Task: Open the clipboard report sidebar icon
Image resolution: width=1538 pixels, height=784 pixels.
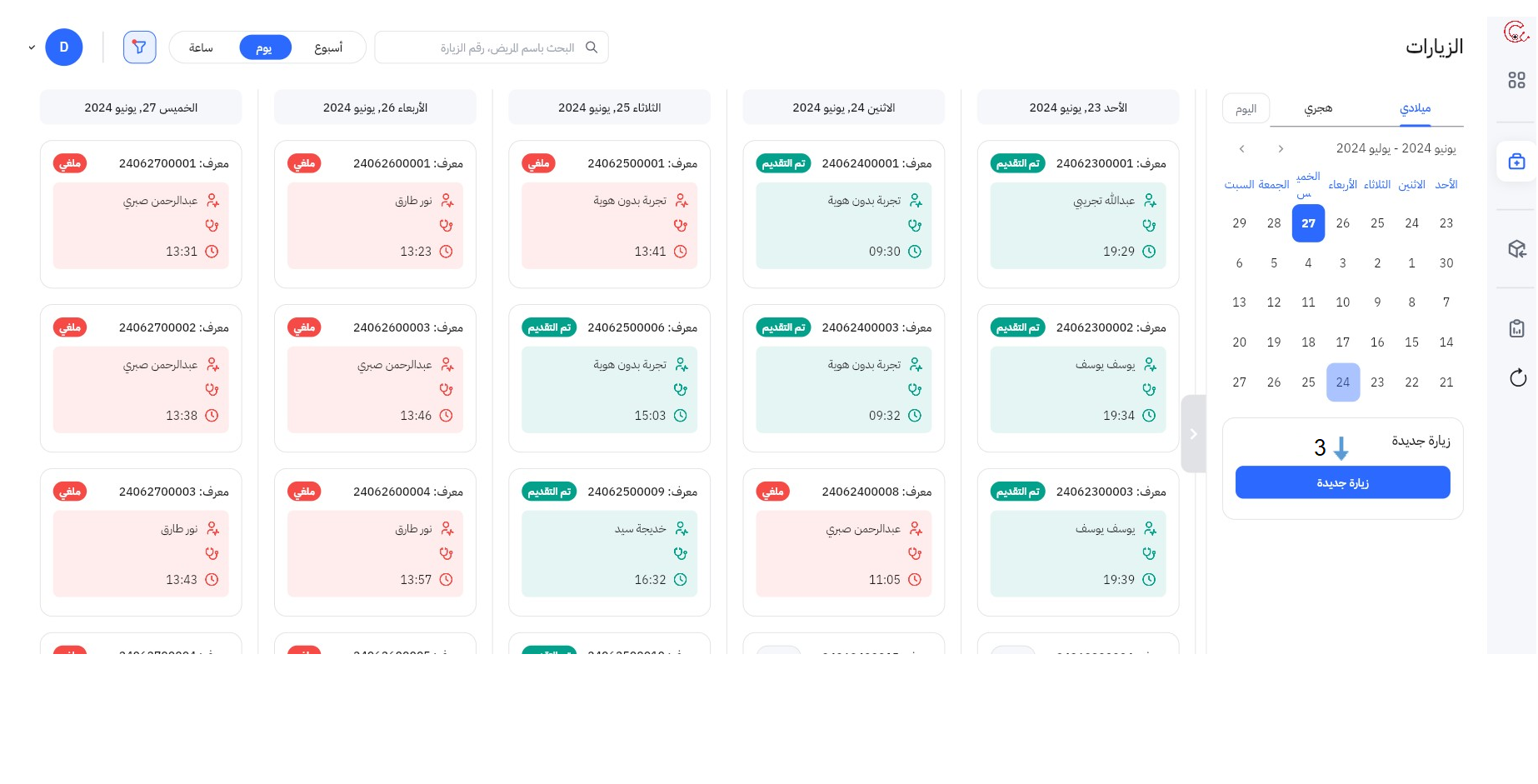Action: point(1516,328)
